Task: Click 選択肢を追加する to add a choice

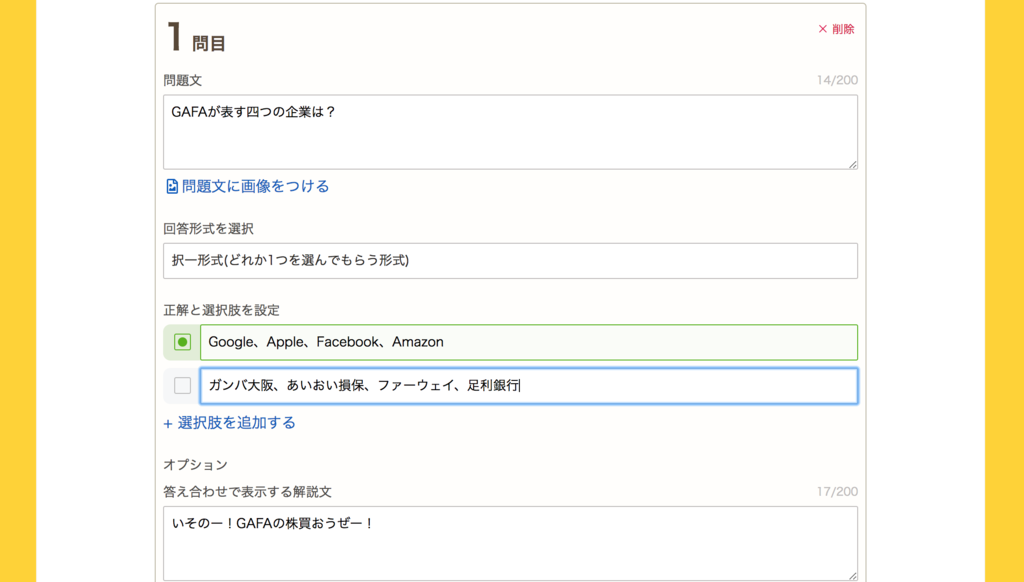Action: 229,423
